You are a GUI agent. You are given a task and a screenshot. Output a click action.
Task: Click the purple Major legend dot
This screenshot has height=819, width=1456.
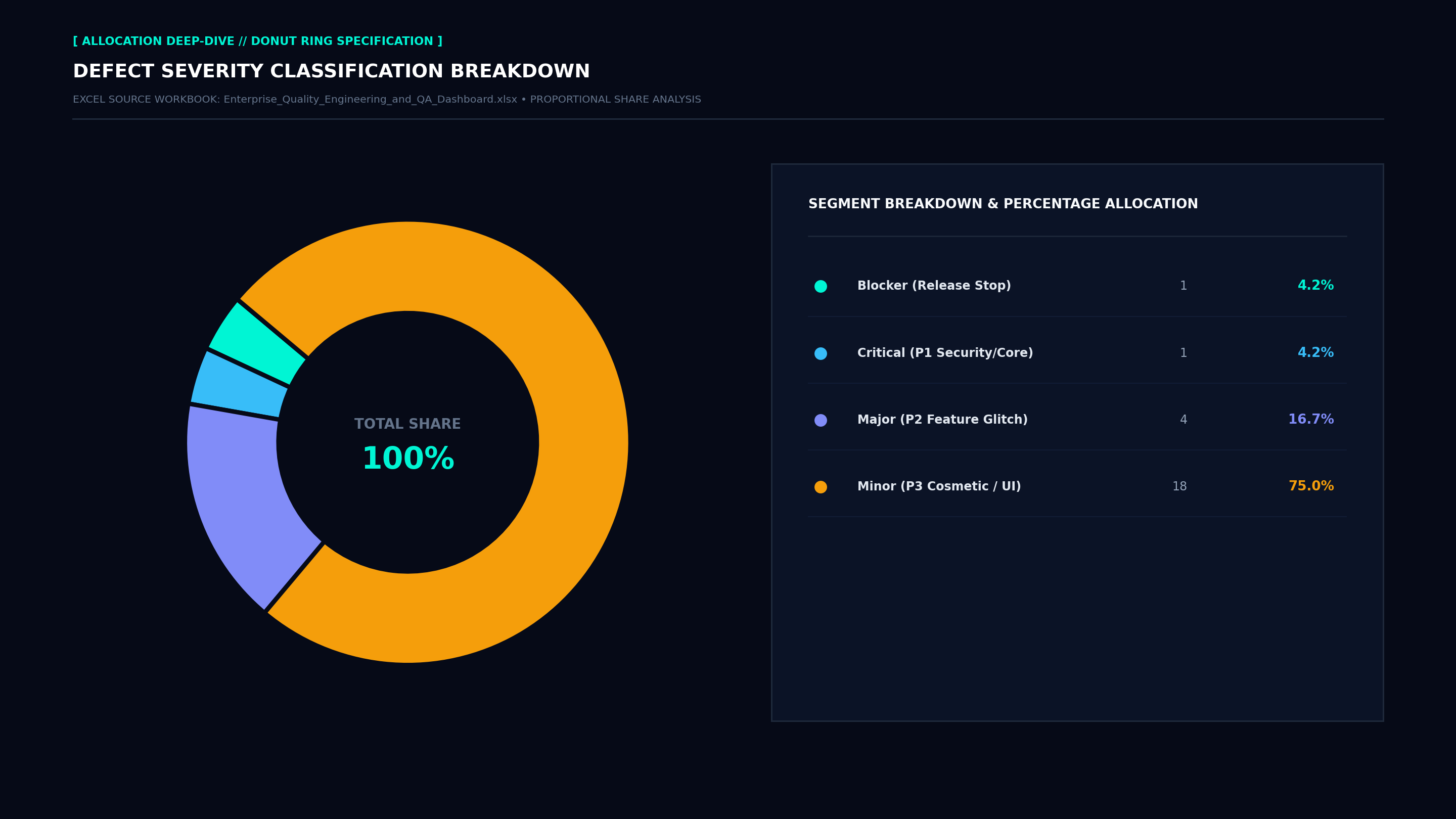(x=821, y=420)
